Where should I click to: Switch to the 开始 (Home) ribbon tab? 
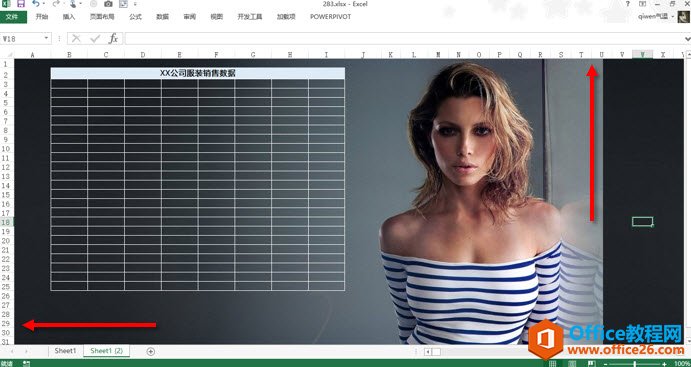[x=42, y=17]
